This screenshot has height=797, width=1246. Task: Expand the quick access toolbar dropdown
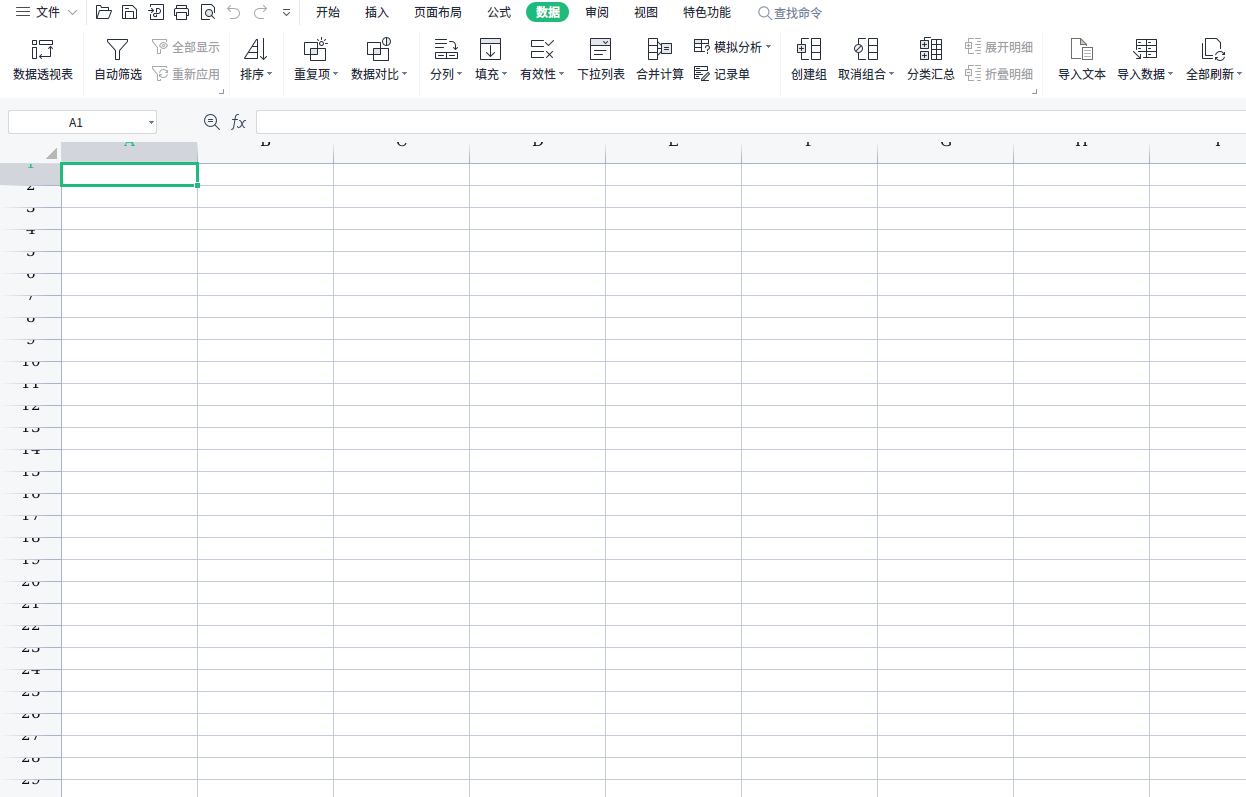[x=287, y=12]
